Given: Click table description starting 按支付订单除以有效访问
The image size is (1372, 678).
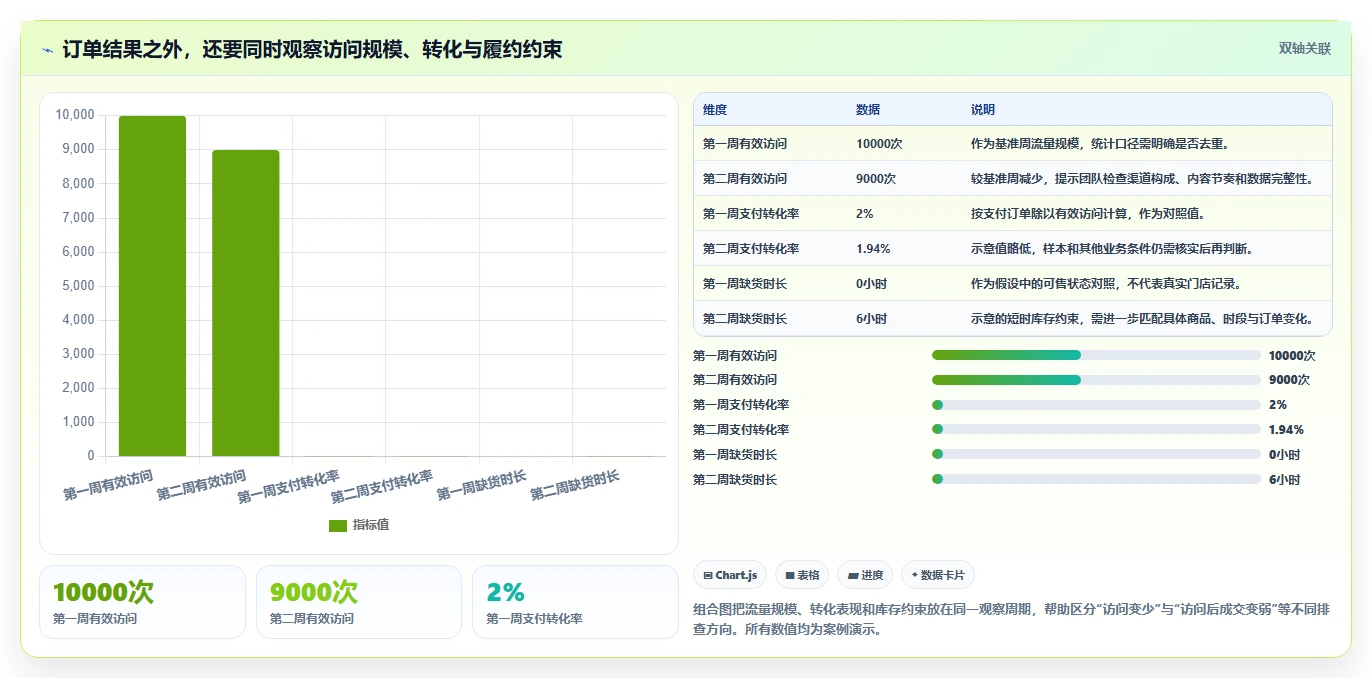Looking at the screenshot, I should [x=1088, y=214].
